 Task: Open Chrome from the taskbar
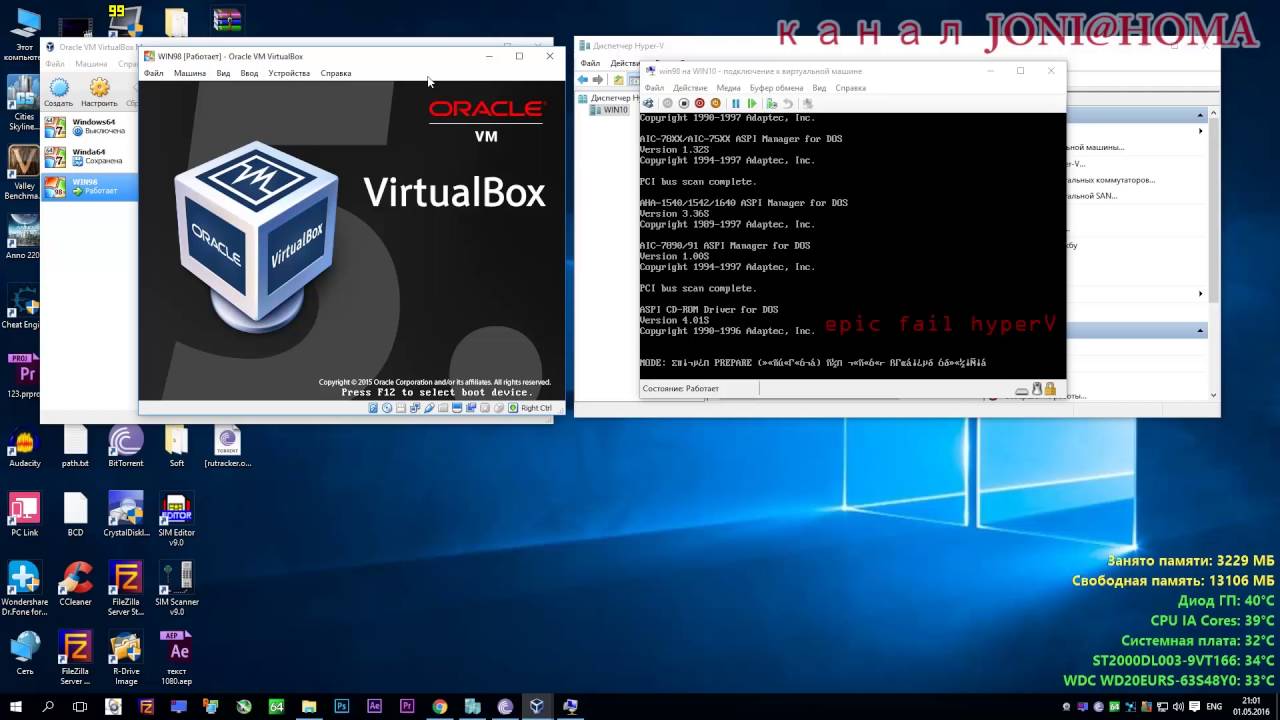[x=439, y=706]
